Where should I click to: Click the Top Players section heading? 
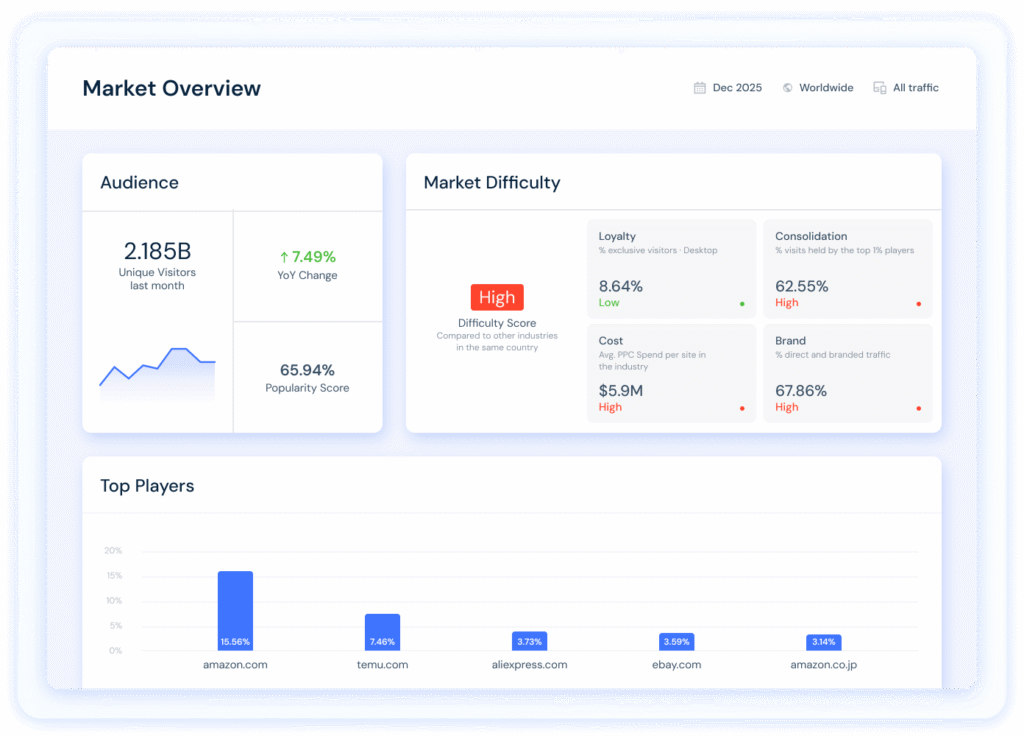pyautogui.click(x=147, y=486)
